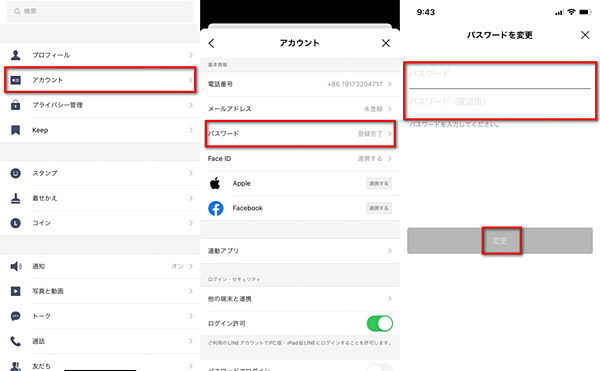Image resolution: width=600 pixels, height=371 pixels.
Task: Click the profile person icon
Action: (16, 55)
